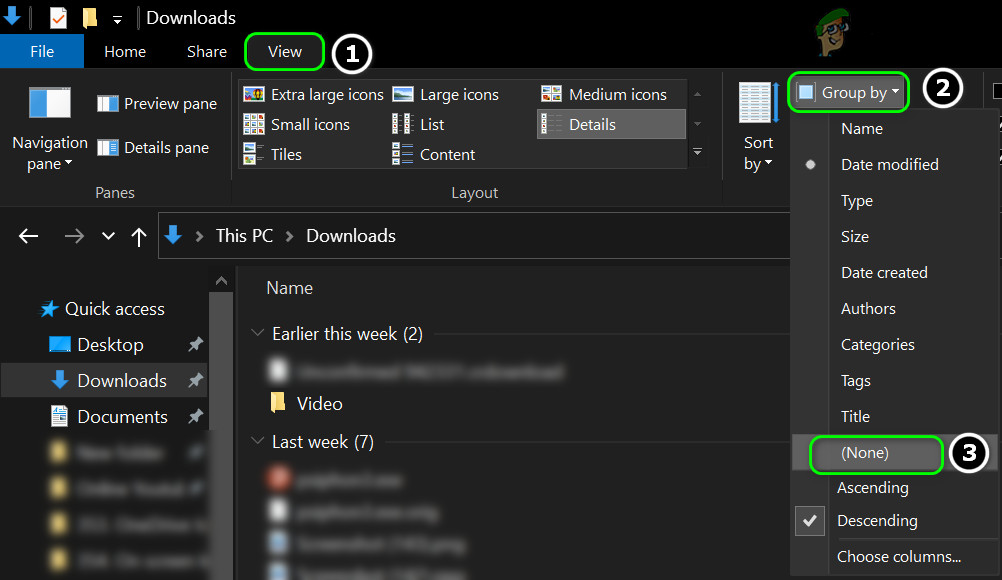
Task: Toggle the Preview pane
Action: 156,103
